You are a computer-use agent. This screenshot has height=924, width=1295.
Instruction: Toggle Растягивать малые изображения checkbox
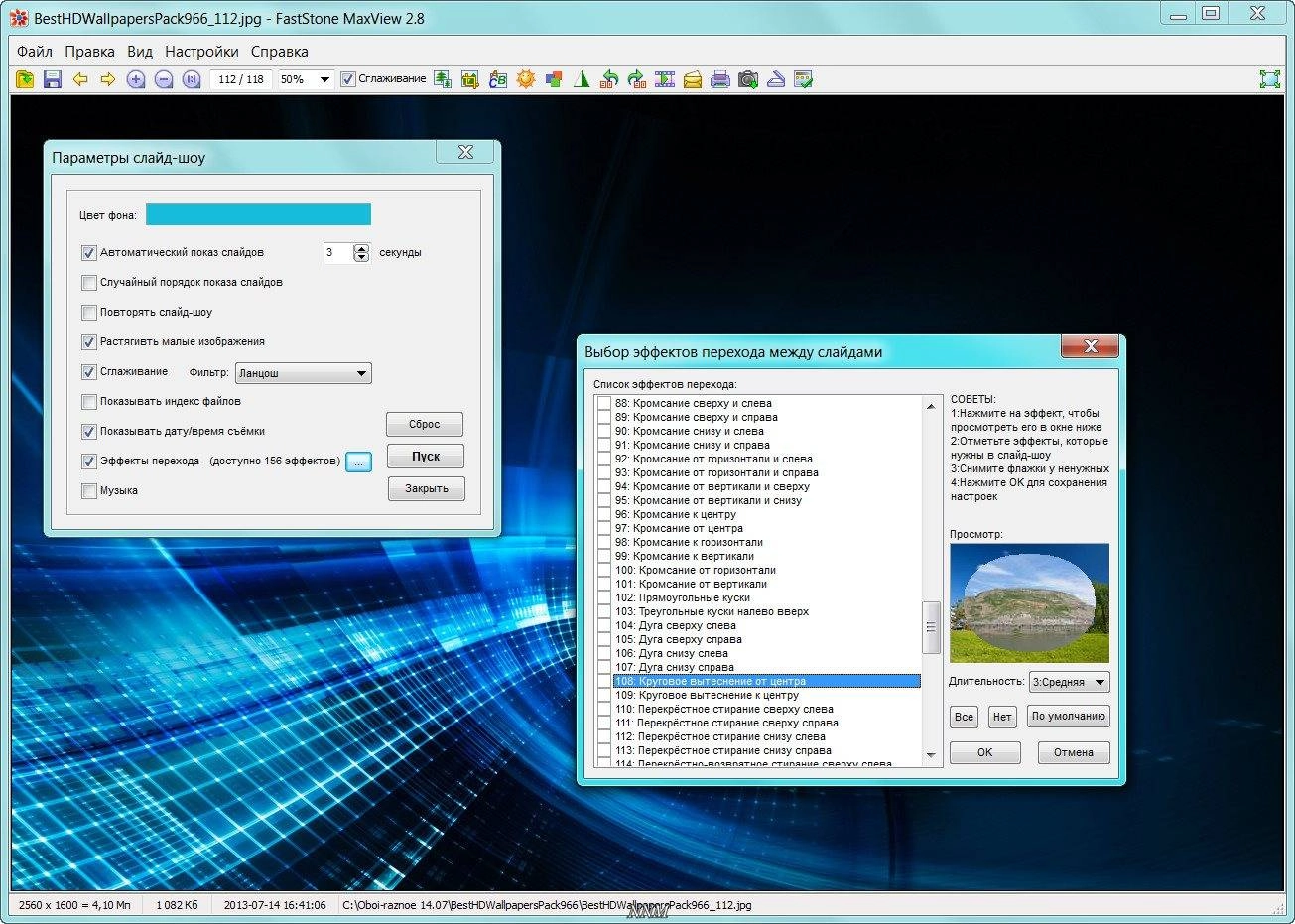(88, 342)
